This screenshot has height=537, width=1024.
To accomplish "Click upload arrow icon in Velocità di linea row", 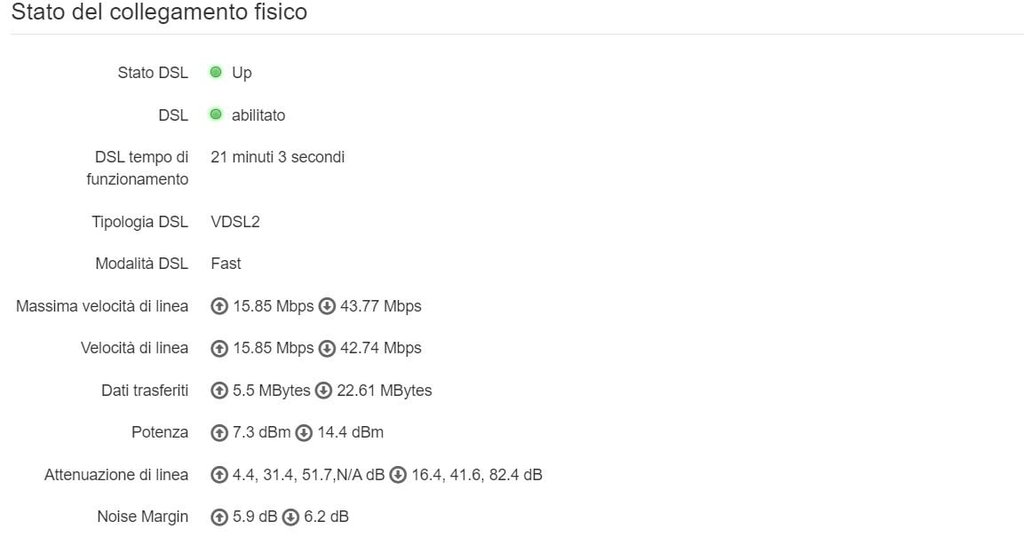I will pos(220,348).
